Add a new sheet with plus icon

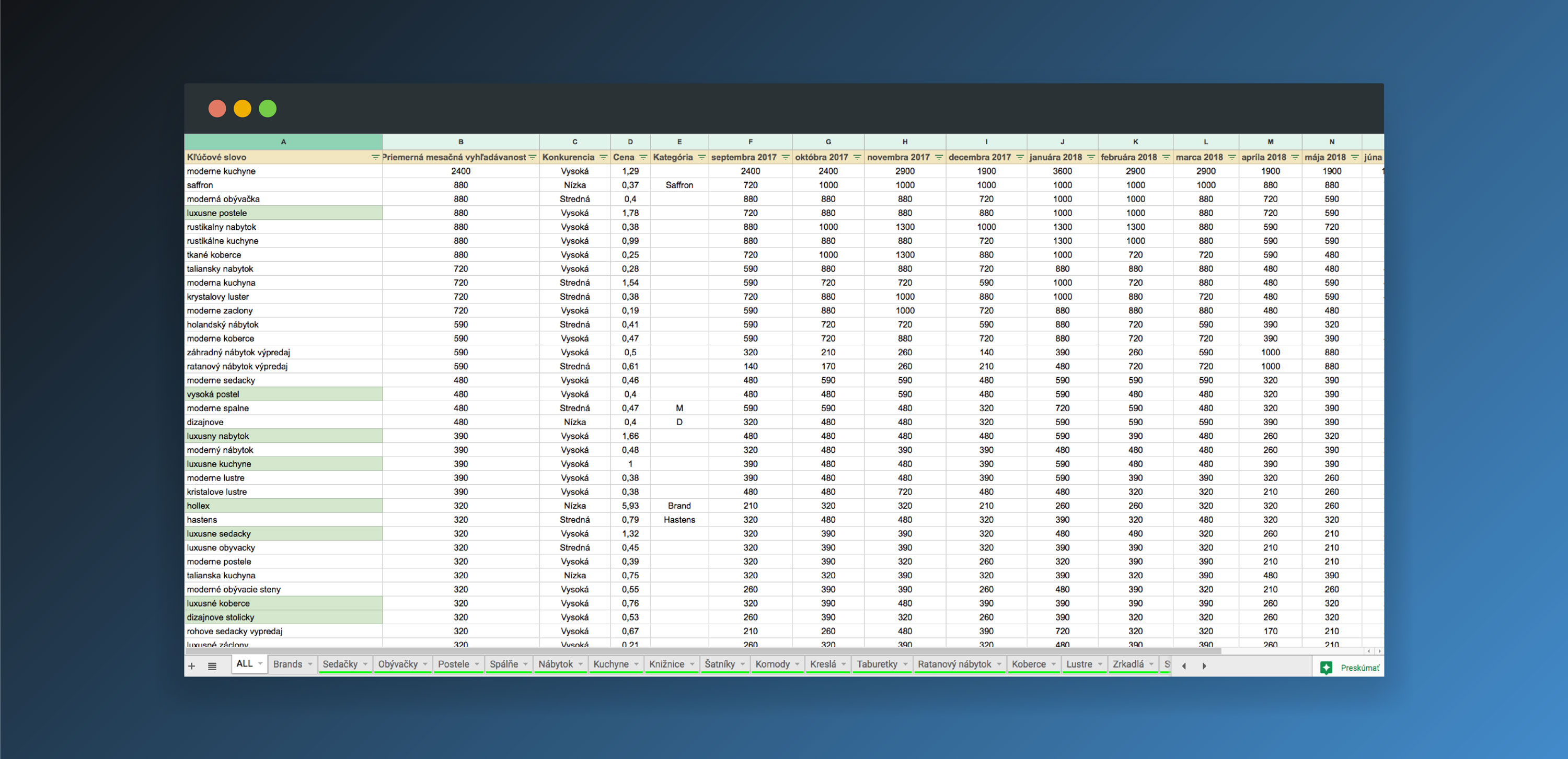click(192, 666)
